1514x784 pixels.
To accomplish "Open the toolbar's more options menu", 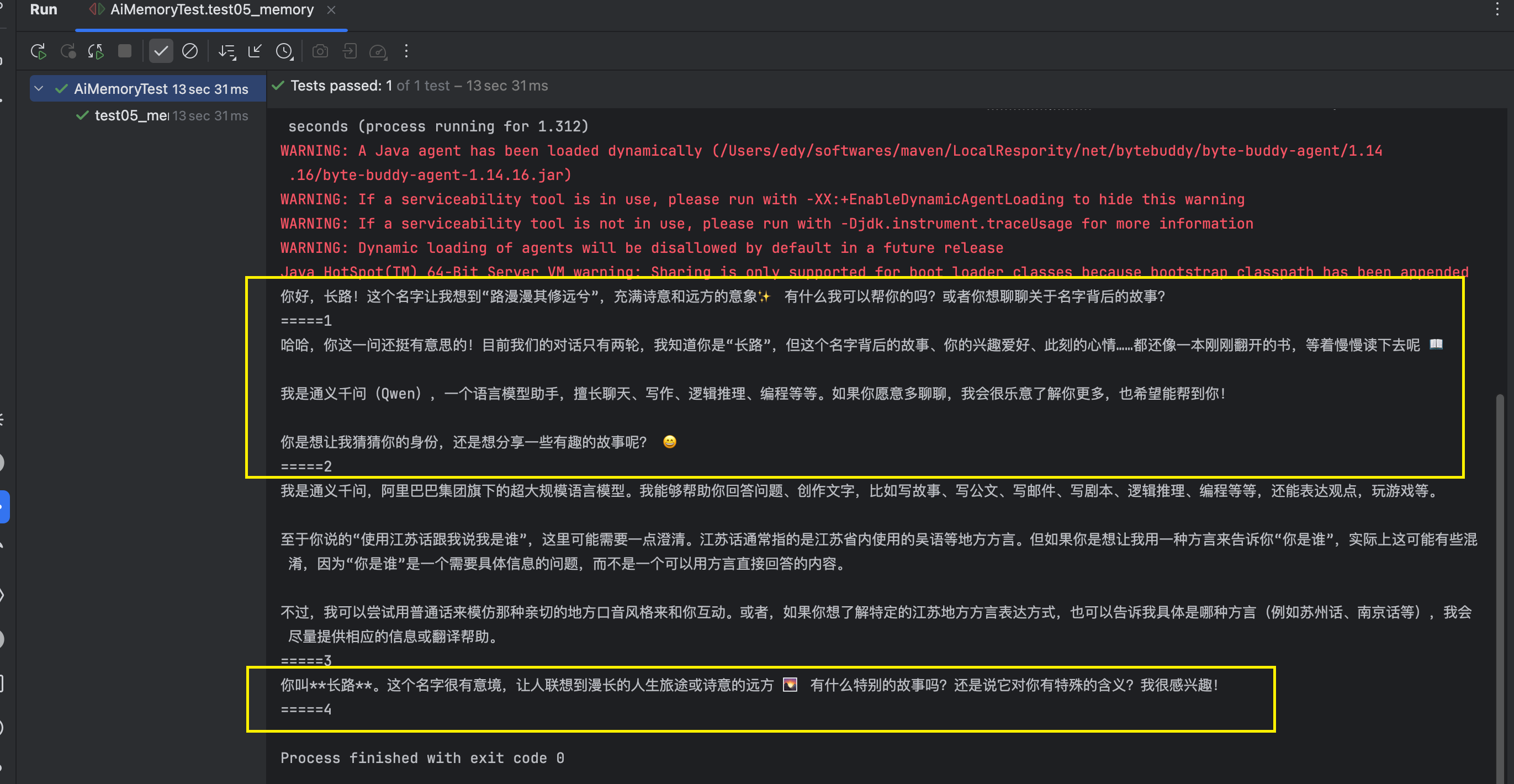I will click(x=406, y=51).
